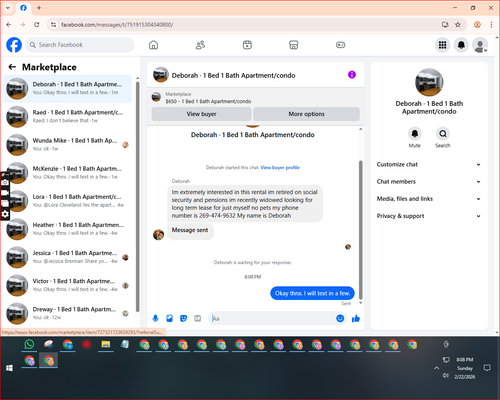This screenshot has height=400, width=500.
Task: Open the $650 listing title link
Action: [x=208, y=101]
